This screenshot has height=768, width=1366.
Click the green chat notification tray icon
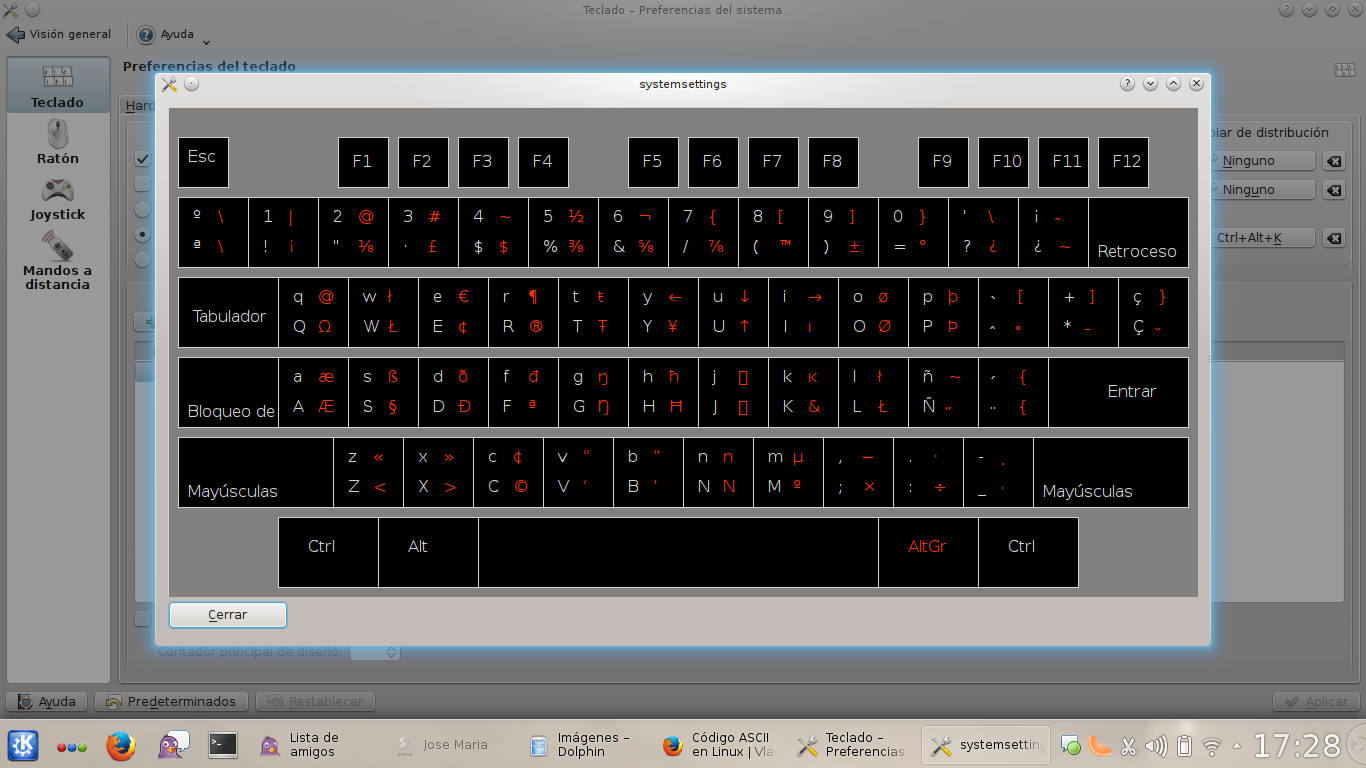tap(1071, 746)
